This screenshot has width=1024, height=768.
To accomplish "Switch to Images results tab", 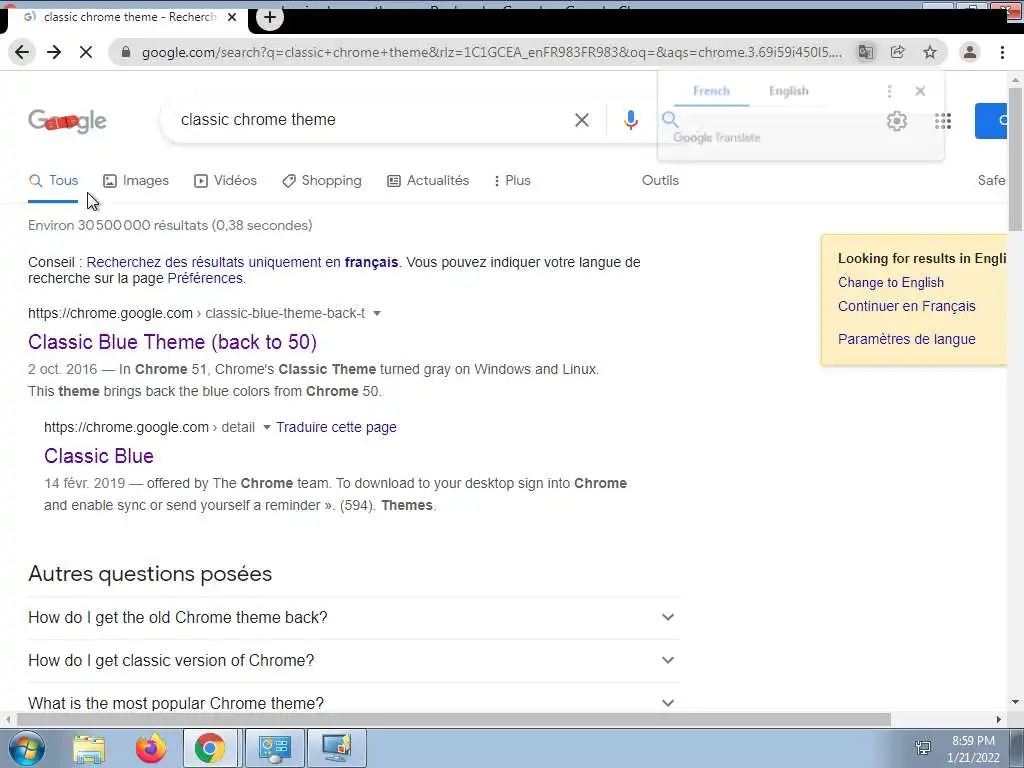I will coord(136,181).
